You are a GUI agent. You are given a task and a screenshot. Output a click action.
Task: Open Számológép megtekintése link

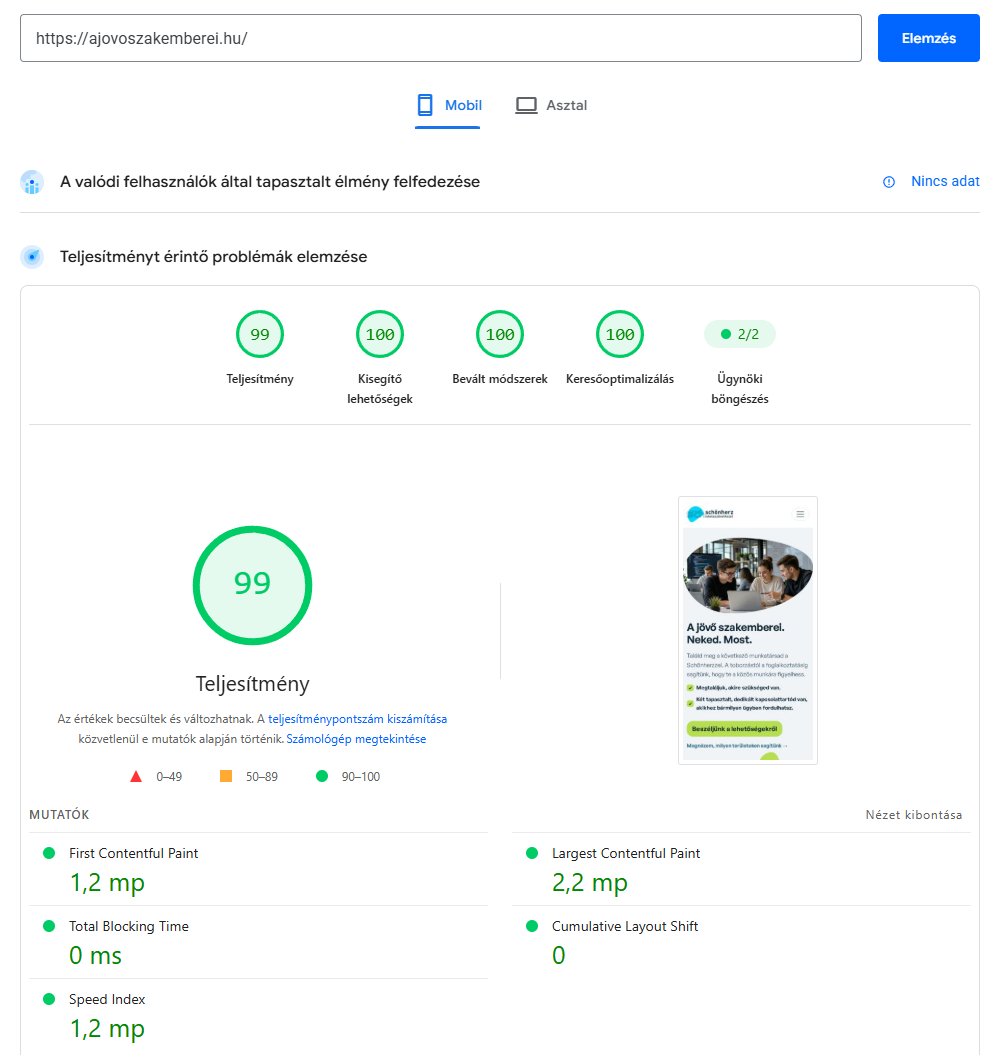(x=356, y=739)
